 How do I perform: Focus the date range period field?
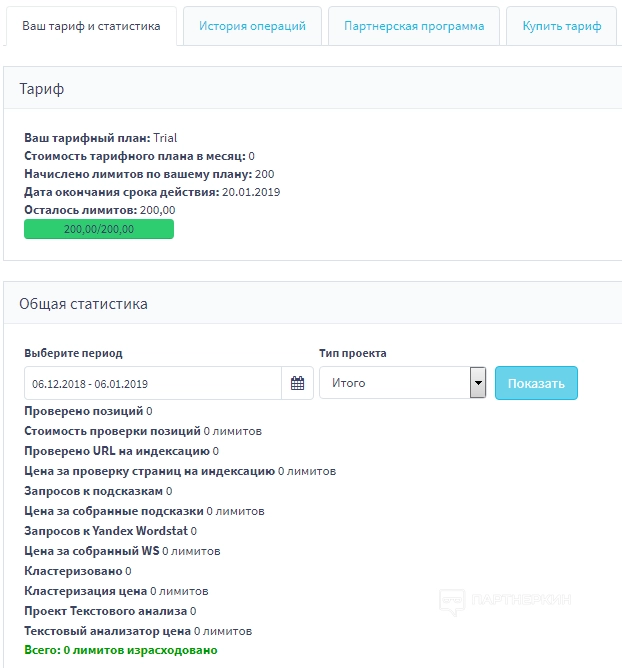[x=153, y=383]
